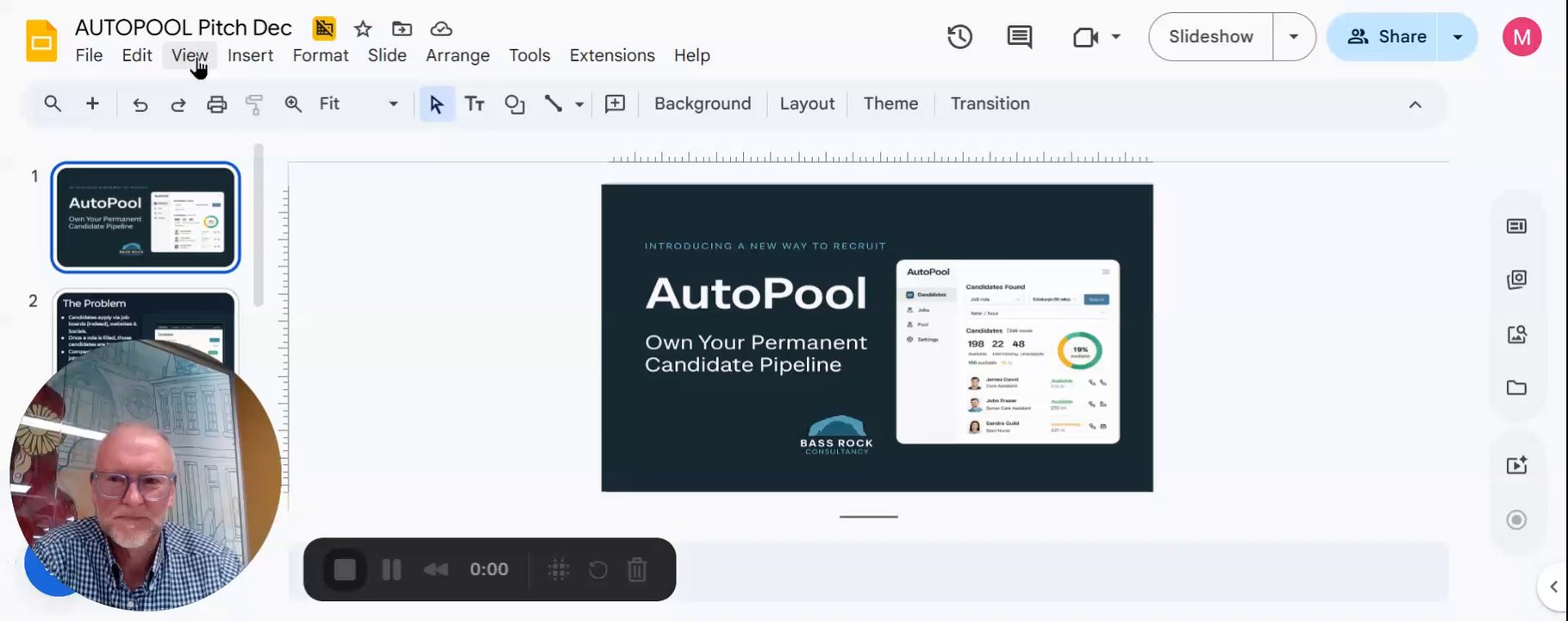Stop the screen recording

pyautogui.click(x=345, y=569)
